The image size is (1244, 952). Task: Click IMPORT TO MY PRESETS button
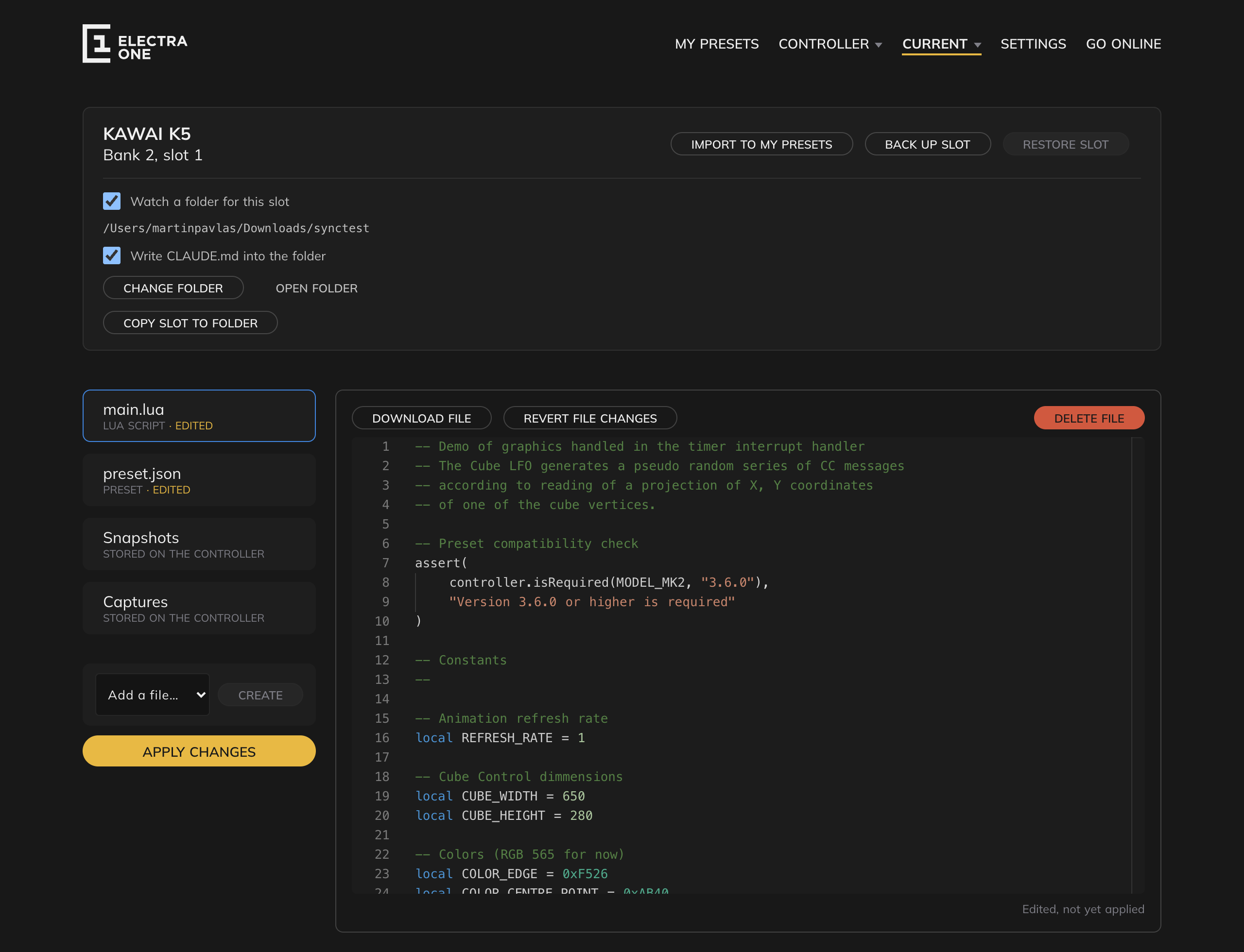(x=761, y=144)
